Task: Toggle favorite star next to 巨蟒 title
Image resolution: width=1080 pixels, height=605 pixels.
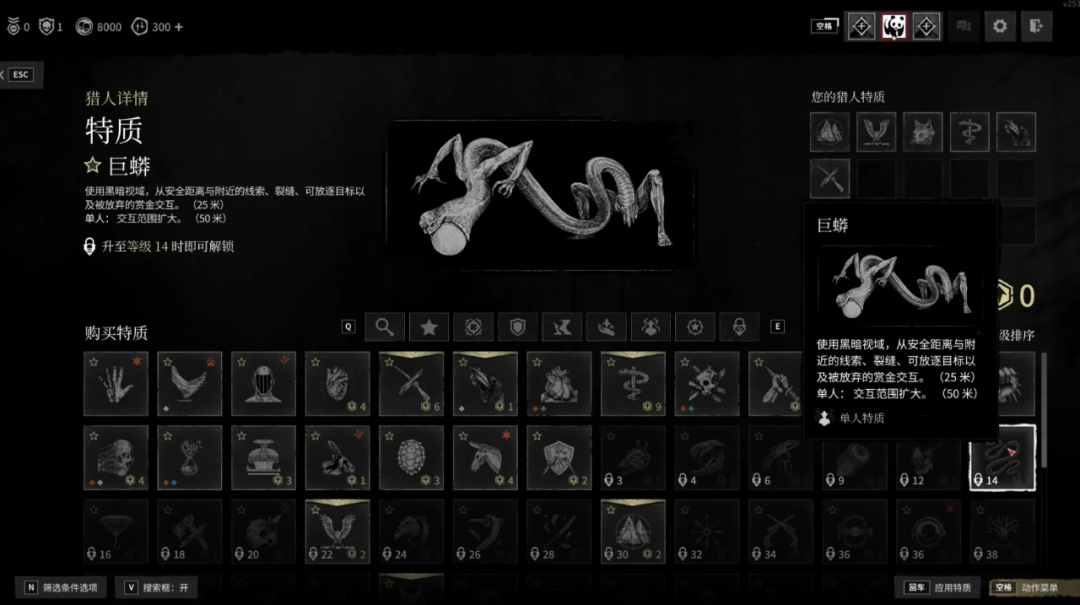Action: [92, 165]
